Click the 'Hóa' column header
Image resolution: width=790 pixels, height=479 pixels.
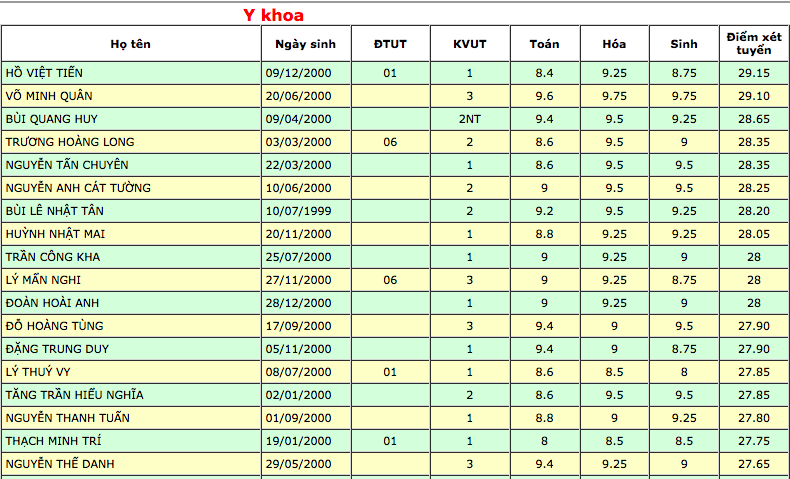614,44
